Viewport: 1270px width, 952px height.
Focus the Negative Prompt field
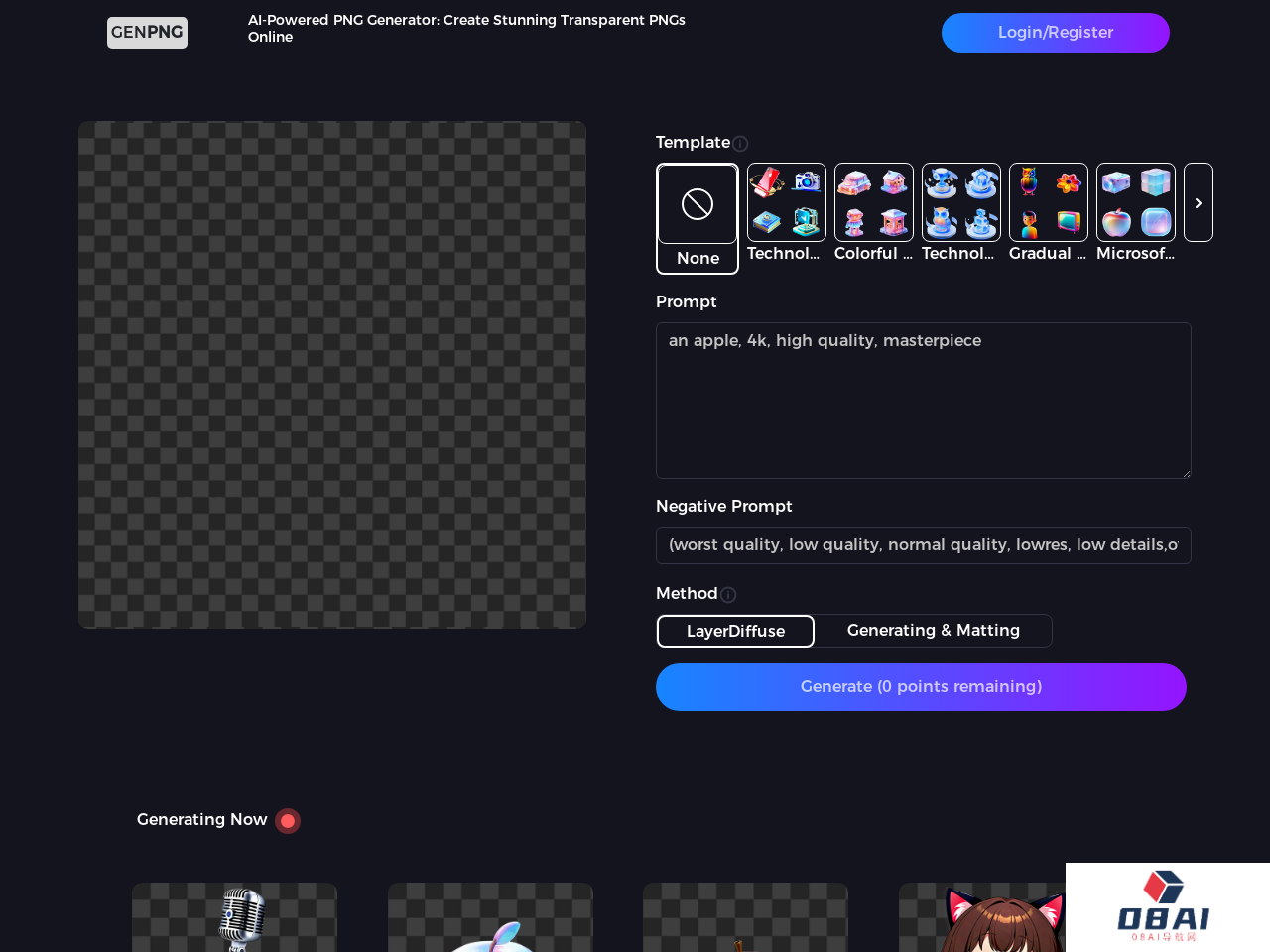click(x=923, y=545)
